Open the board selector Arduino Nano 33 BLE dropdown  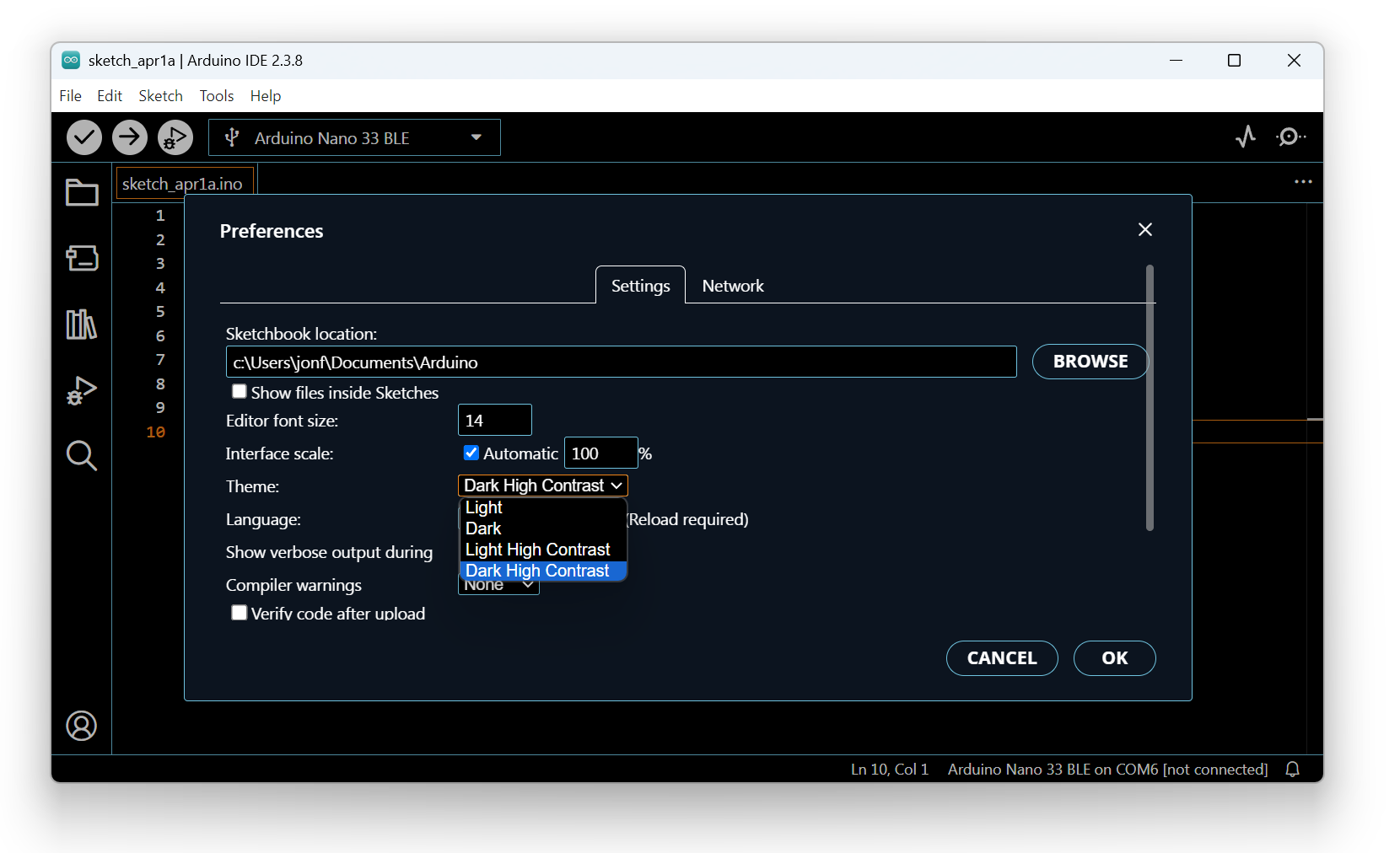pyautogui.click(x=354, y=137)
